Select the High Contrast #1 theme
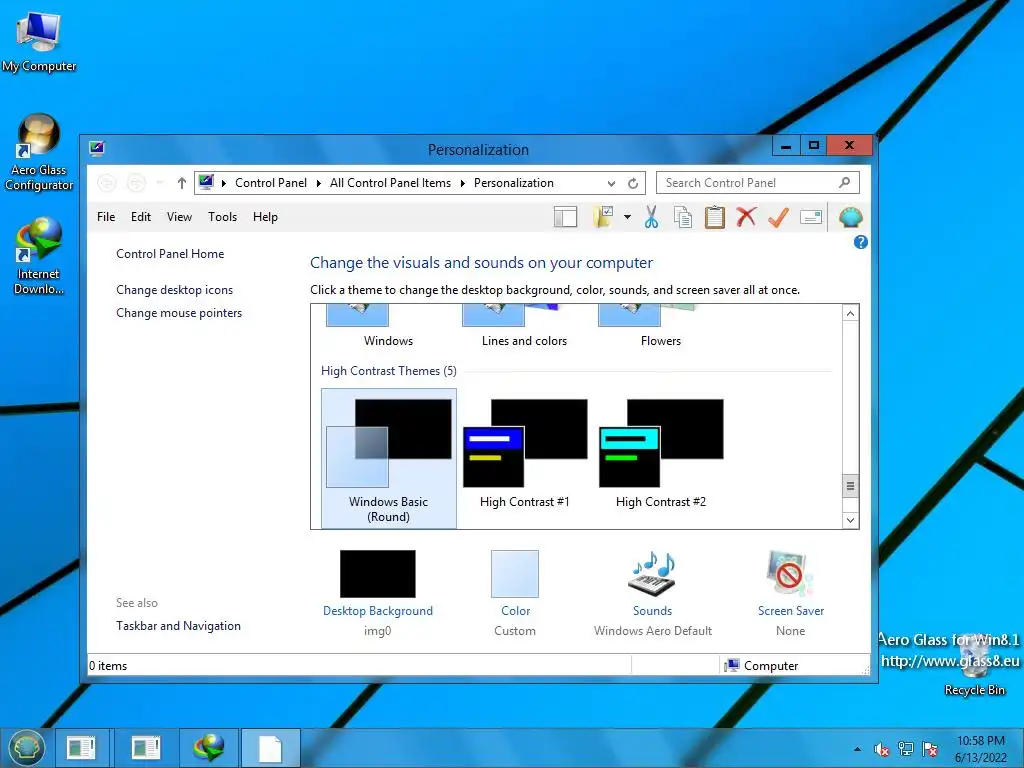Screen dimensions: 1024x768 (524, 454)
